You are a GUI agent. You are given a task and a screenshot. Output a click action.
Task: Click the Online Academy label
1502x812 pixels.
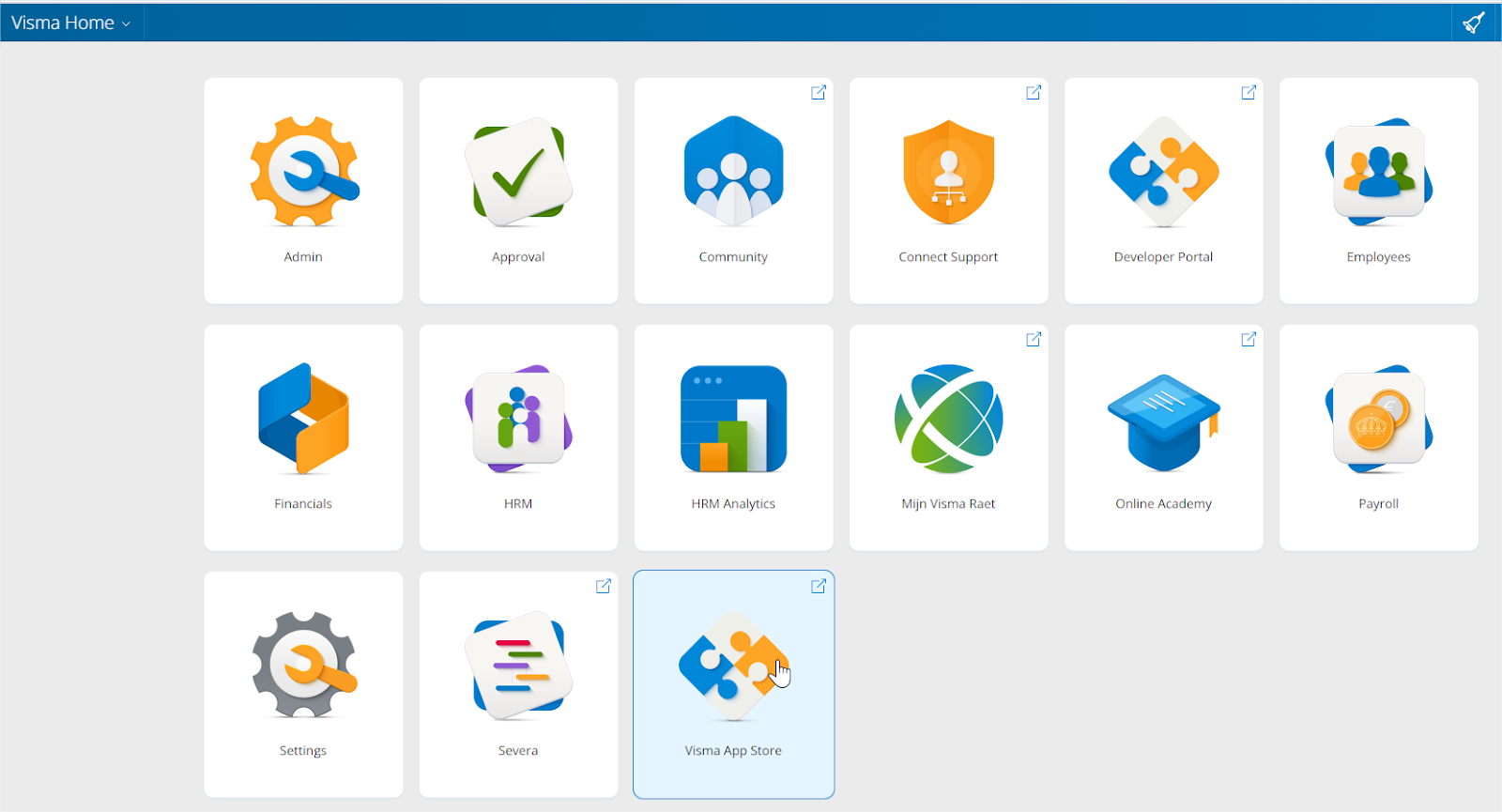1163,504
